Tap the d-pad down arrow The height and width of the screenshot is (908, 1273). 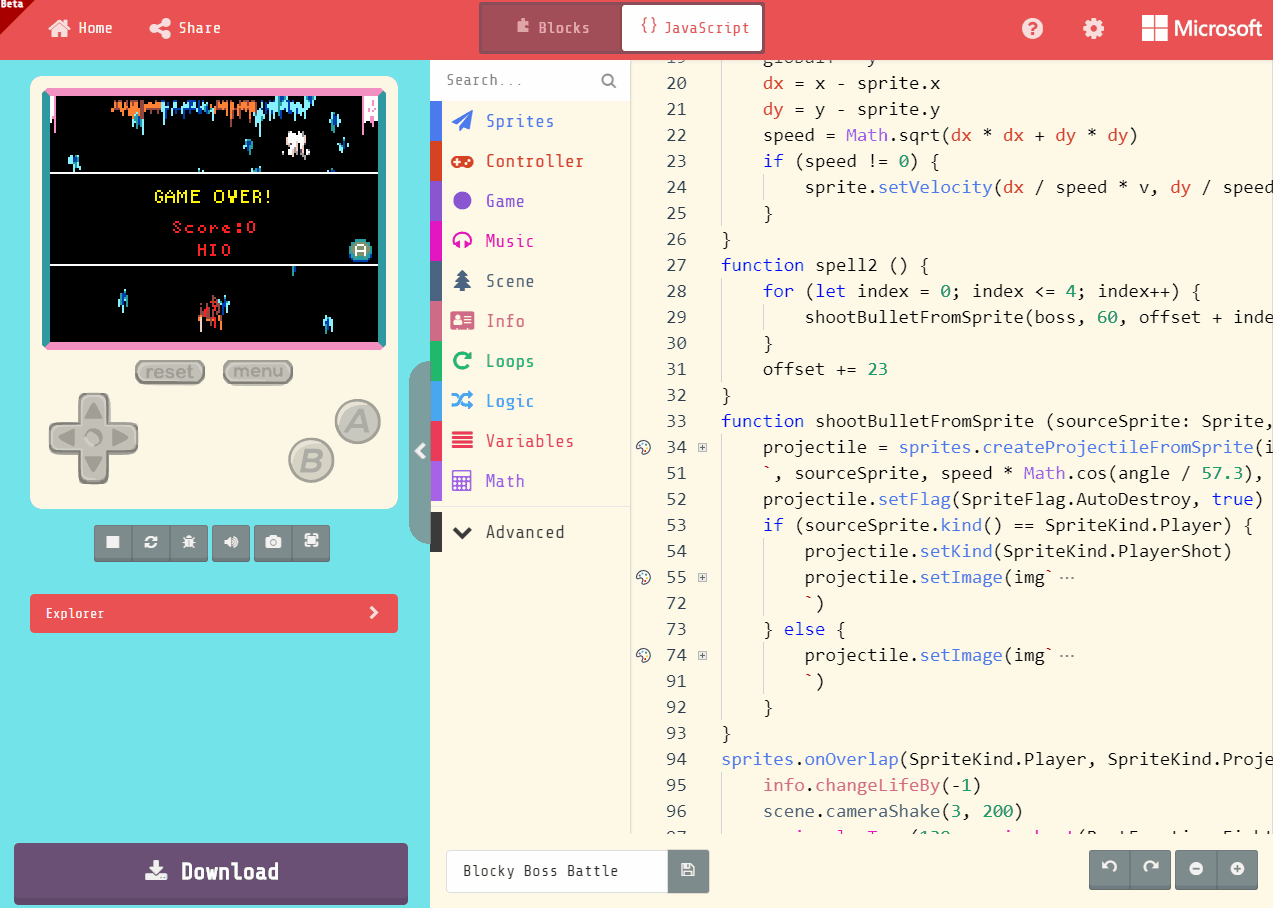pos(93,465)
